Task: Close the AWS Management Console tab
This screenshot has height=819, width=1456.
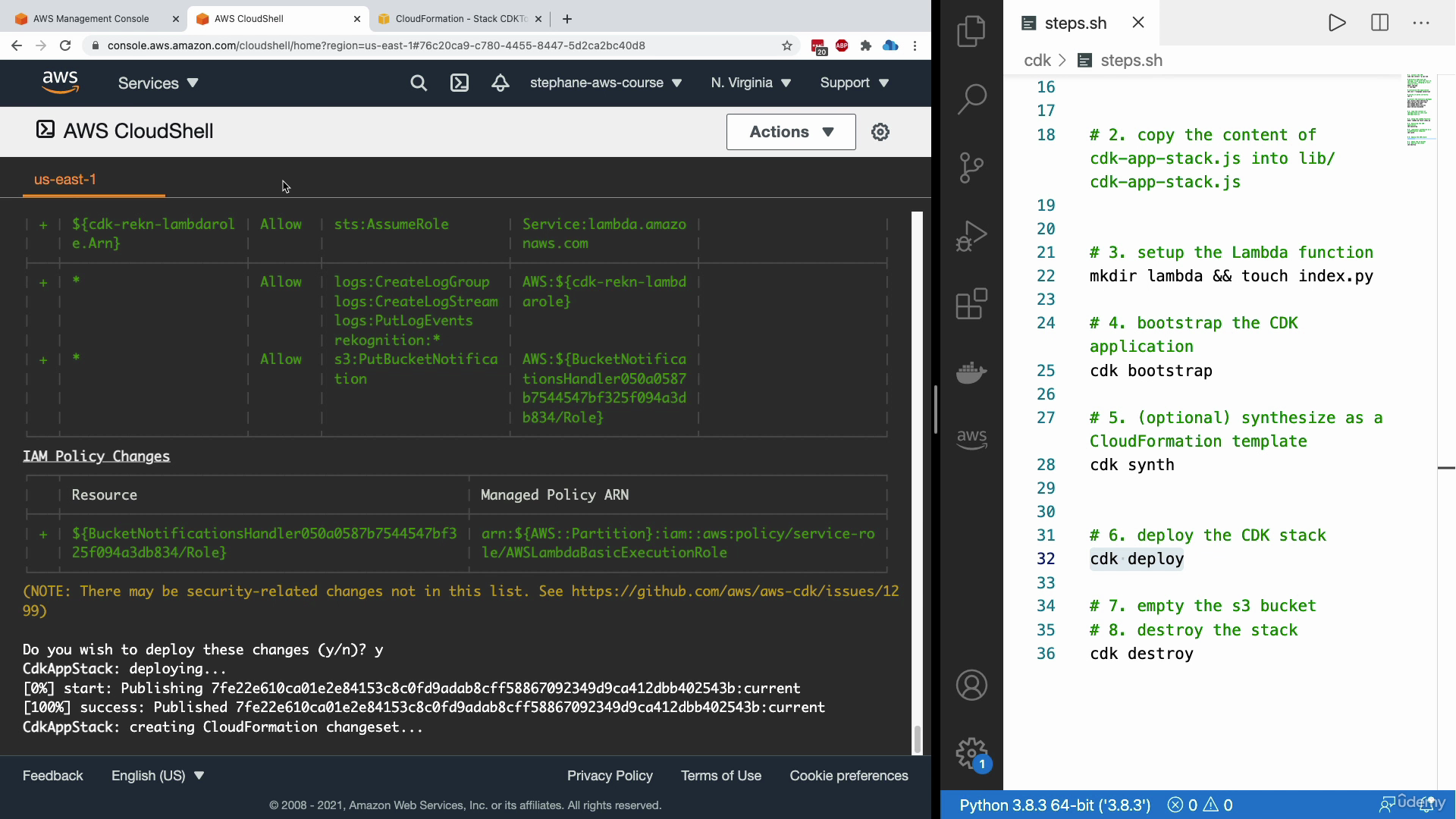Action: pos(175,19)
